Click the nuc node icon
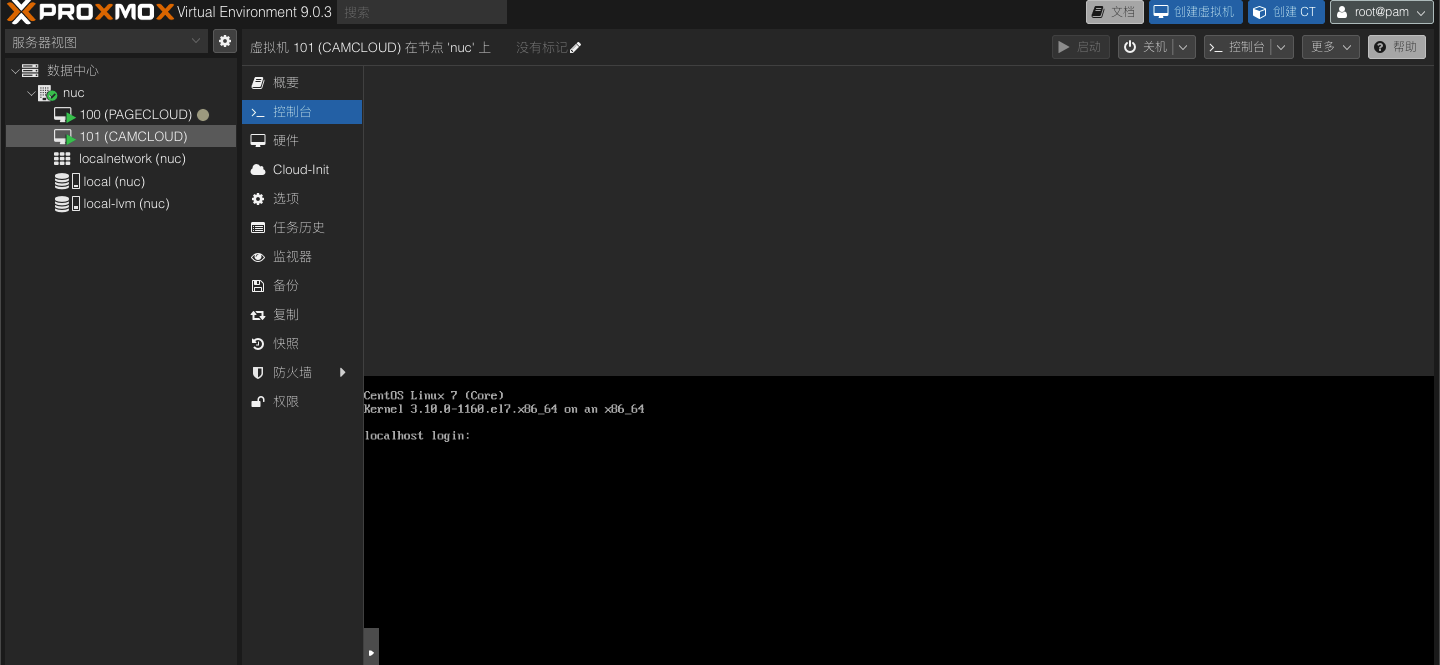Image resolution: width=1440 pixels, height=665 pixels. coord(47,93)
